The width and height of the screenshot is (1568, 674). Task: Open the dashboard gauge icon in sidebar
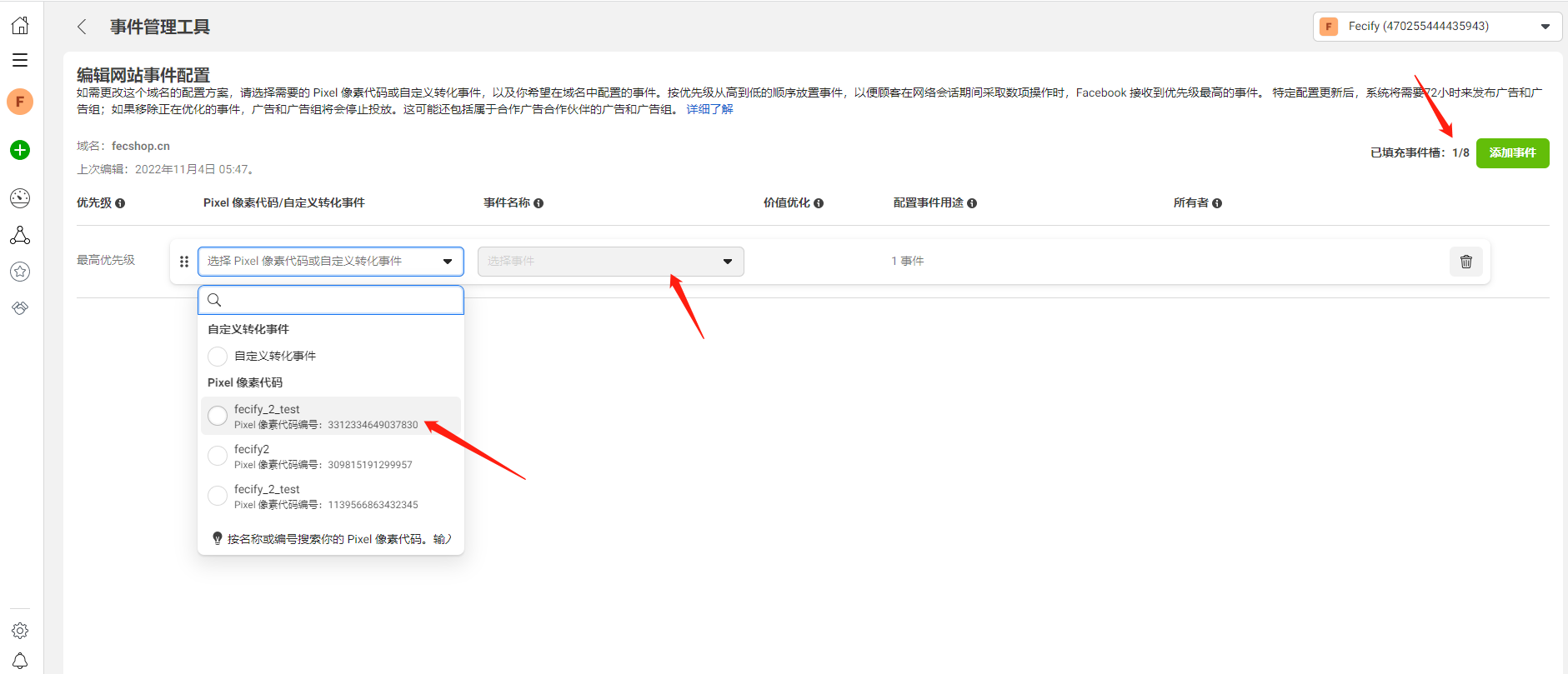(x=20, y=197)
